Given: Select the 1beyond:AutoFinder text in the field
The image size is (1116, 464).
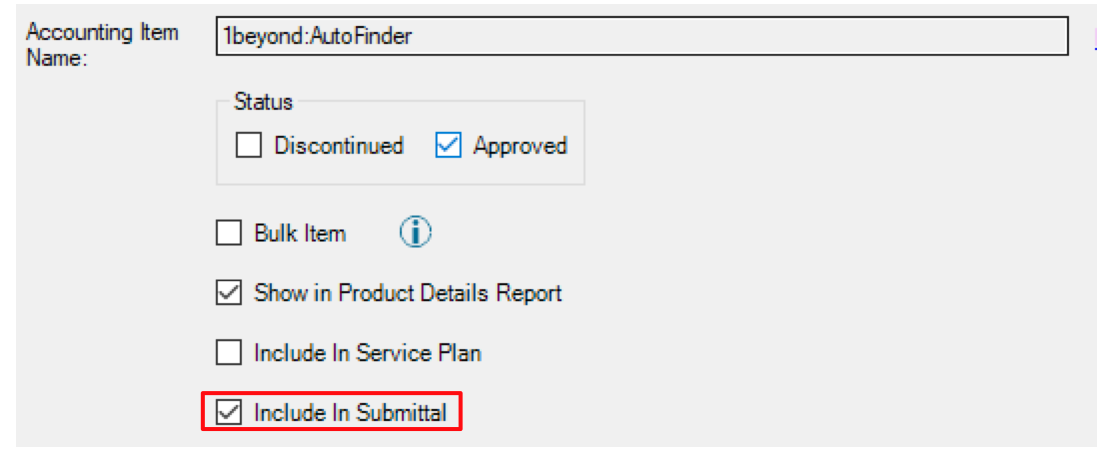Looking at the screenshot, I should (317, 36).
